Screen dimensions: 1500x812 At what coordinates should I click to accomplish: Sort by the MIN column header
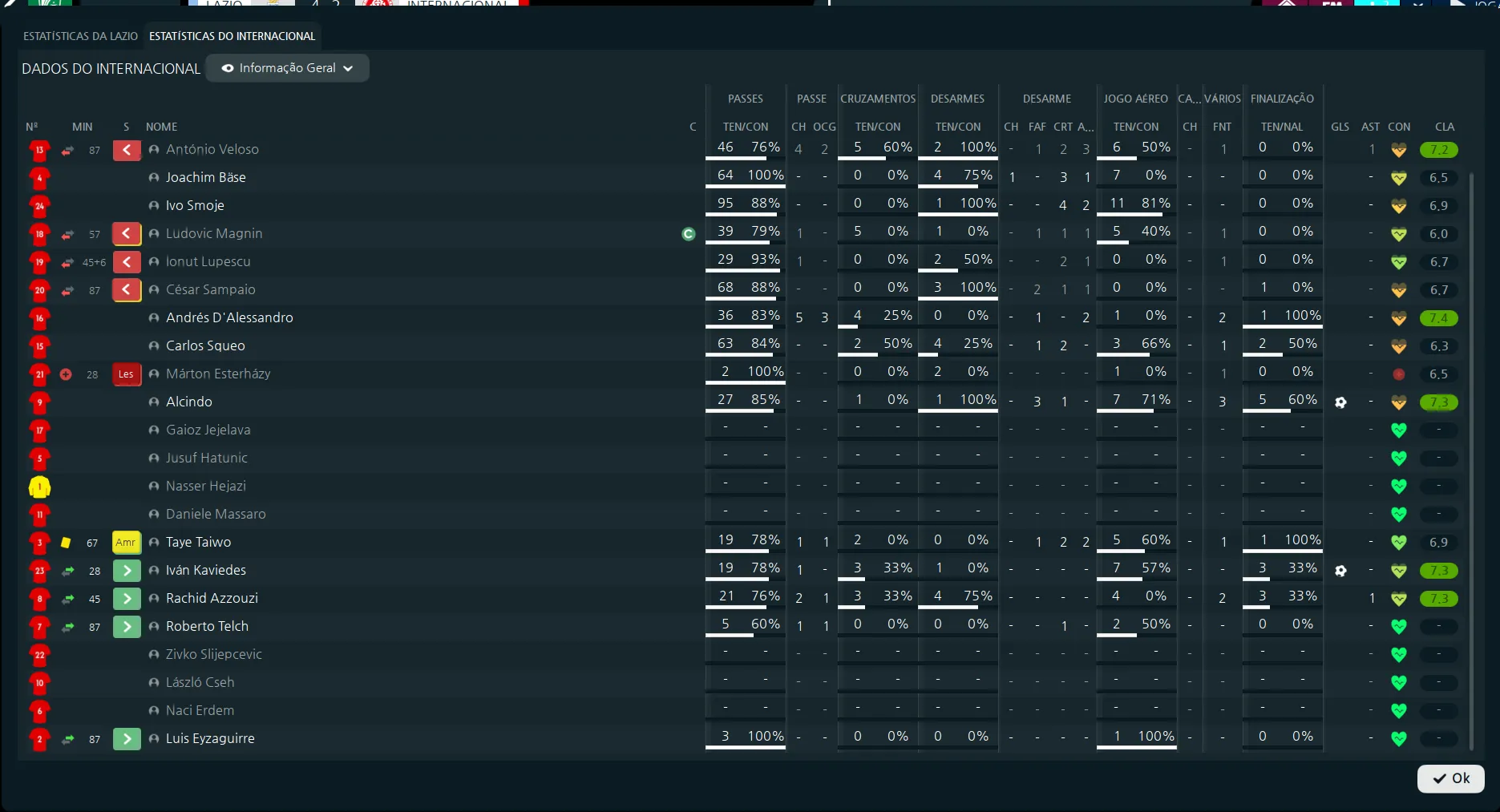[x=83, y=127]
